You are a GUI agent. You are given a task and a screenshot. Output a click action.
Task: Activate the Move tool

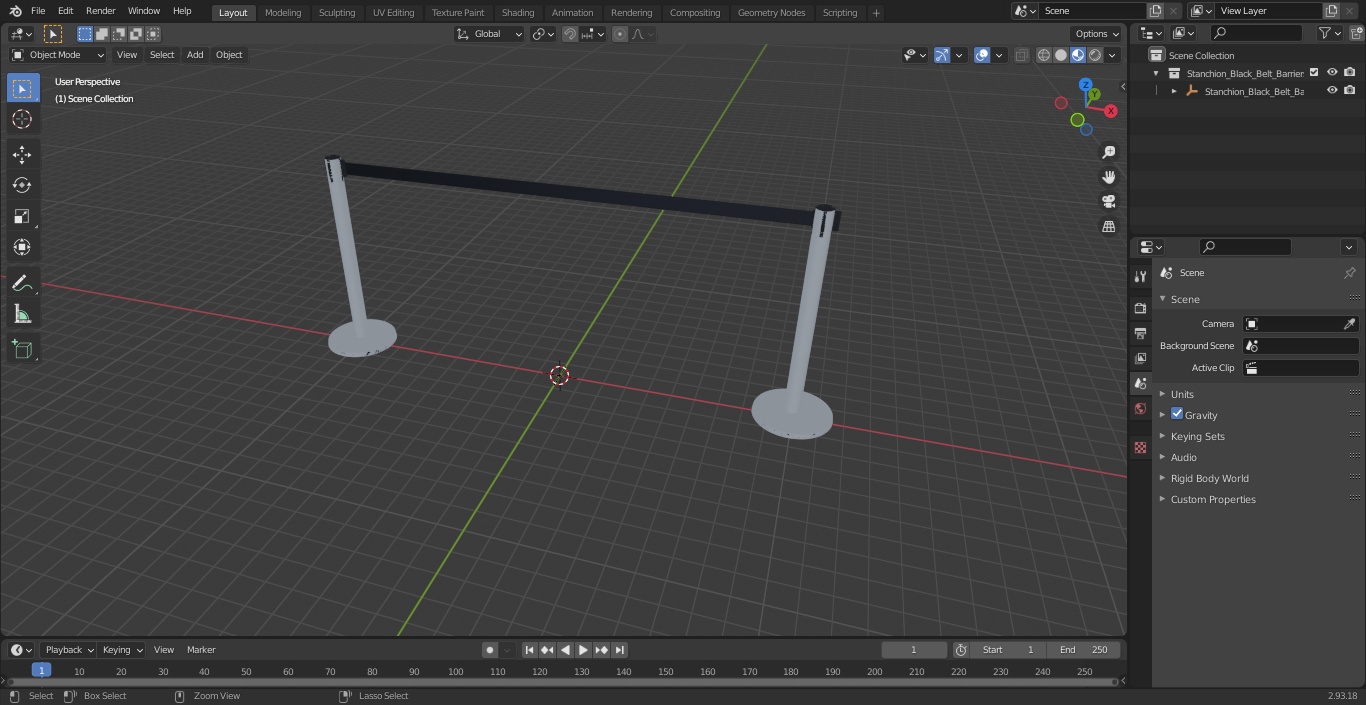click(x=22, y=155)
